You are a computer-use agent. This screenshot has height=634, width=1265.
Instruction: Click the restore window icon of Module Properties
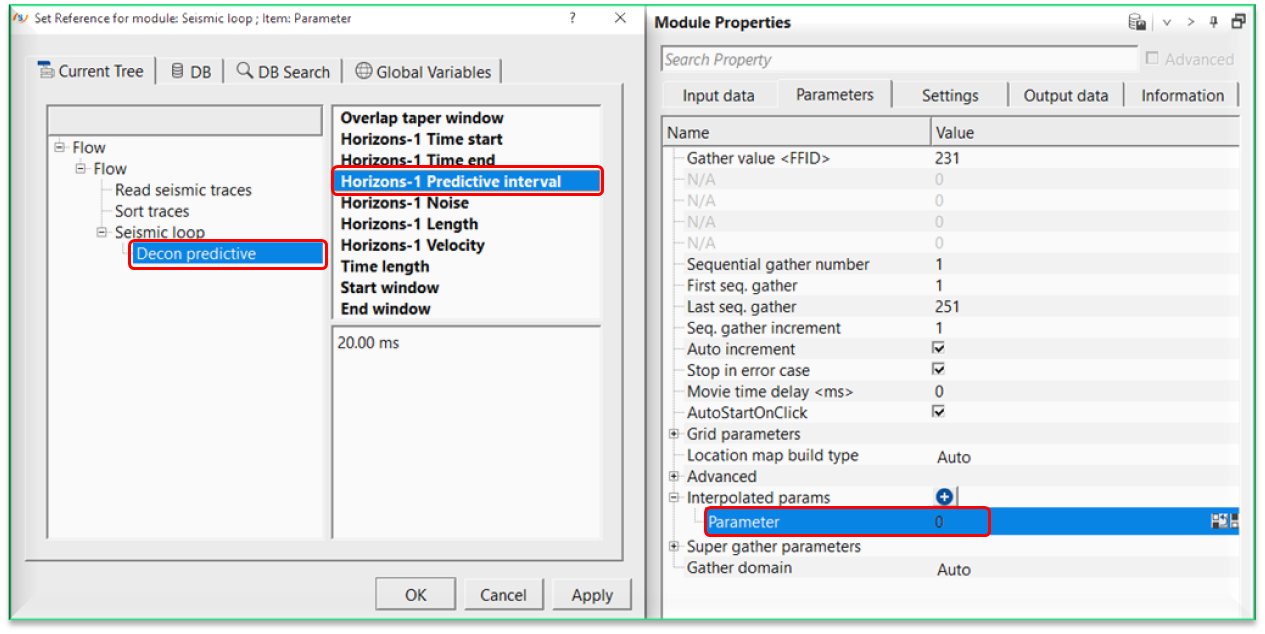1239,21
